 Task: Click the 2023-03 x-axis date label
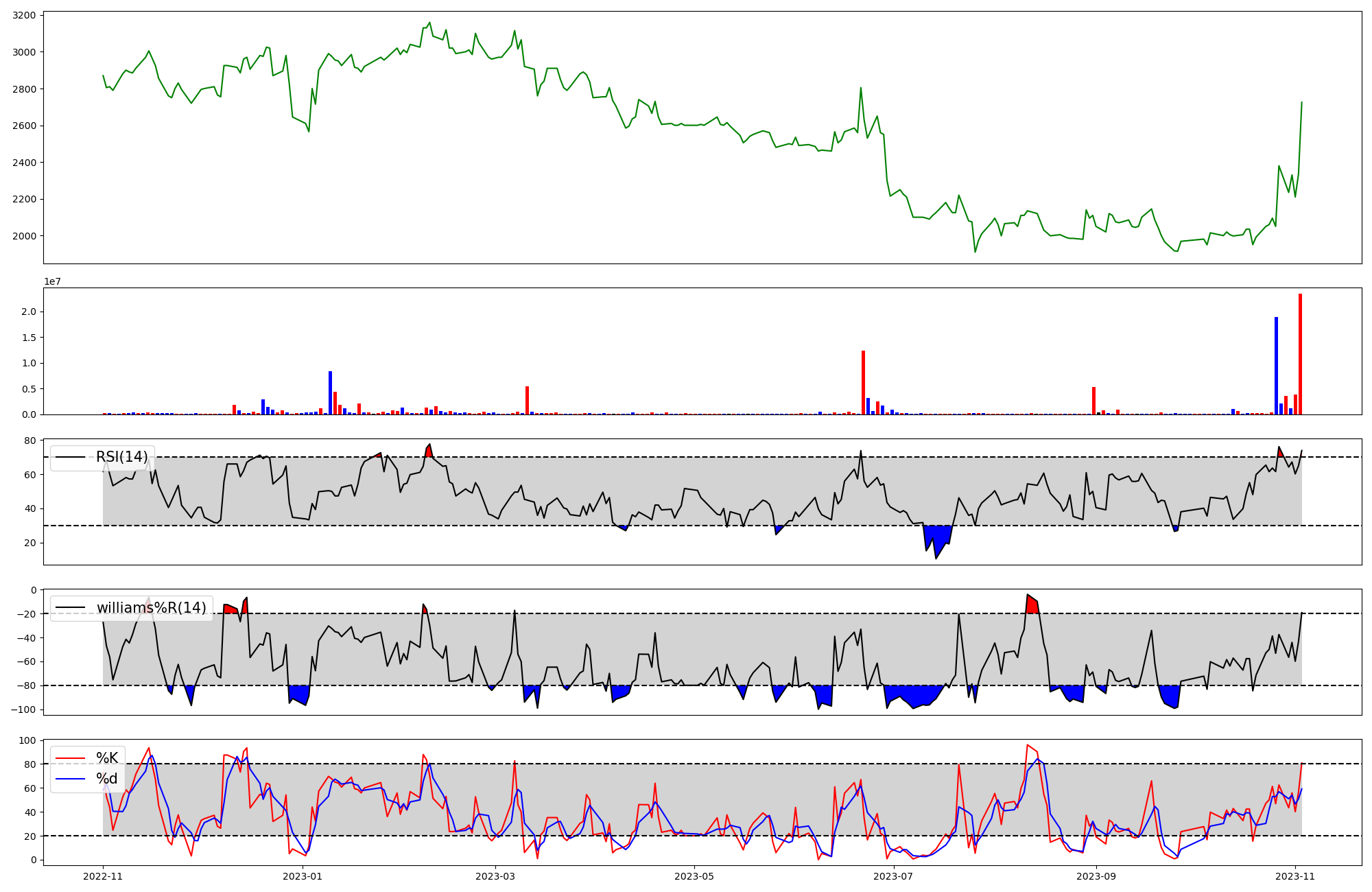pyautogui.click(x=495, y=876)
